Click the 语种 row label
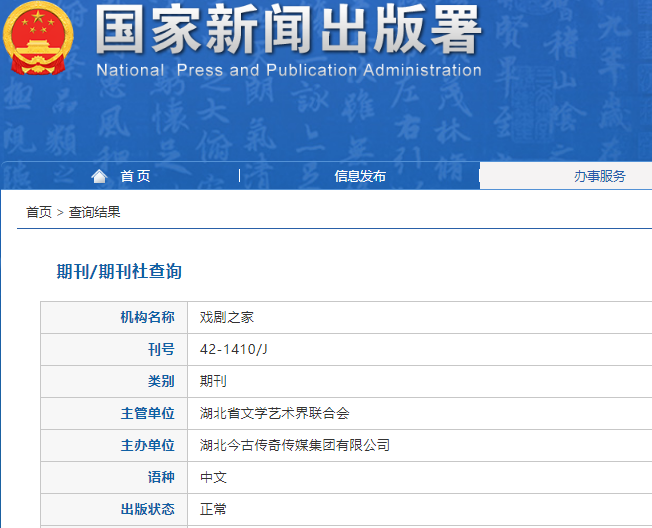 point(161,477)
